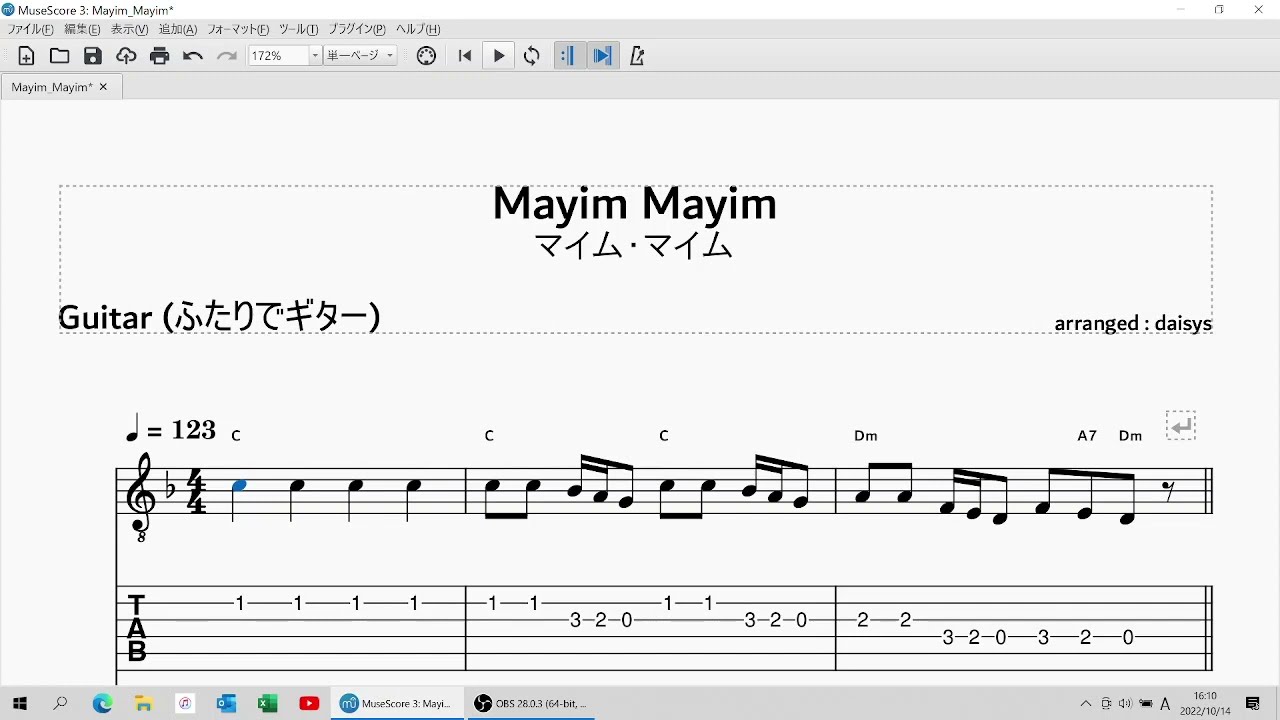Open the プラグイン(P) menu
The width and height of the screenshot is (1280, 720).
[x=357, y=29]
